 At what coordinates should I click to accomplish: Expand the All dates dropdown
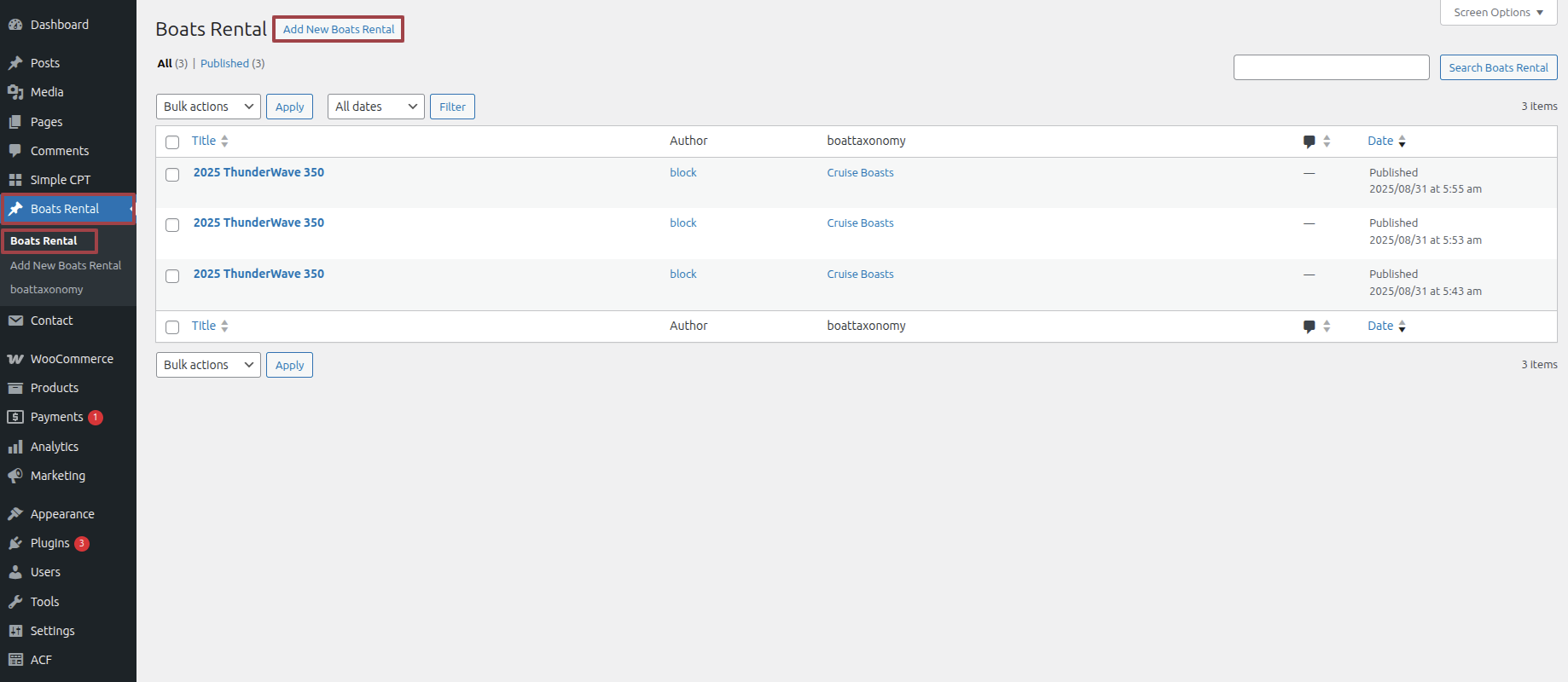tap(375, 107)
